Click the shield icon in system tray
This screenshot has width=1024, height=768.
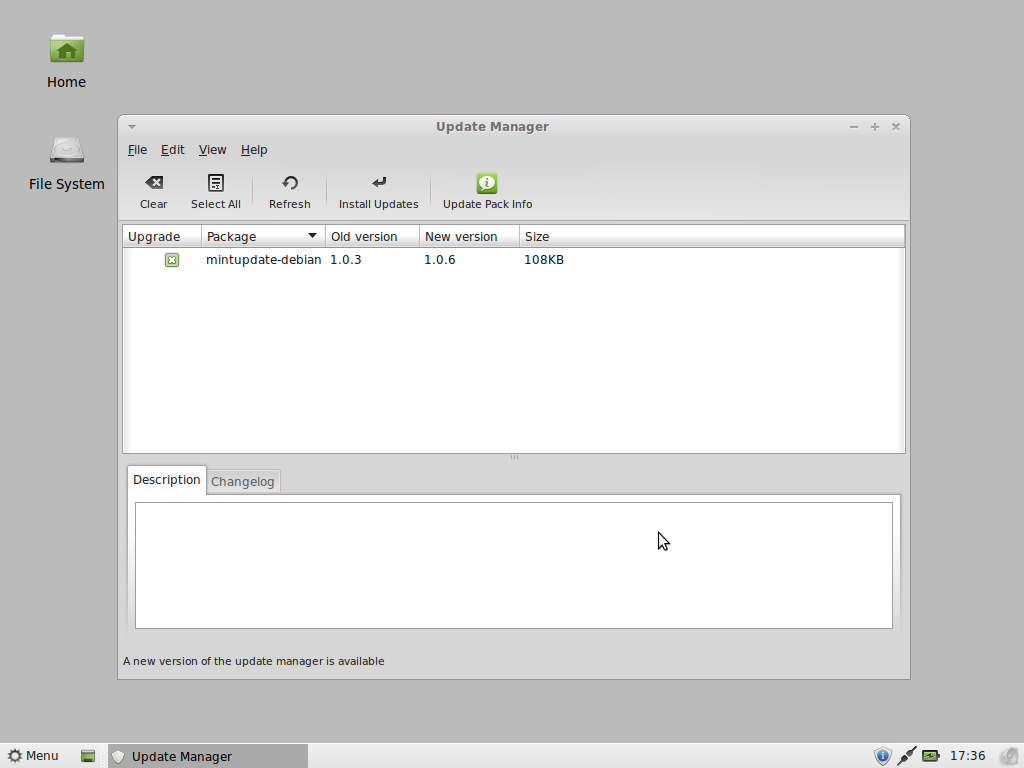pos(882,756)
